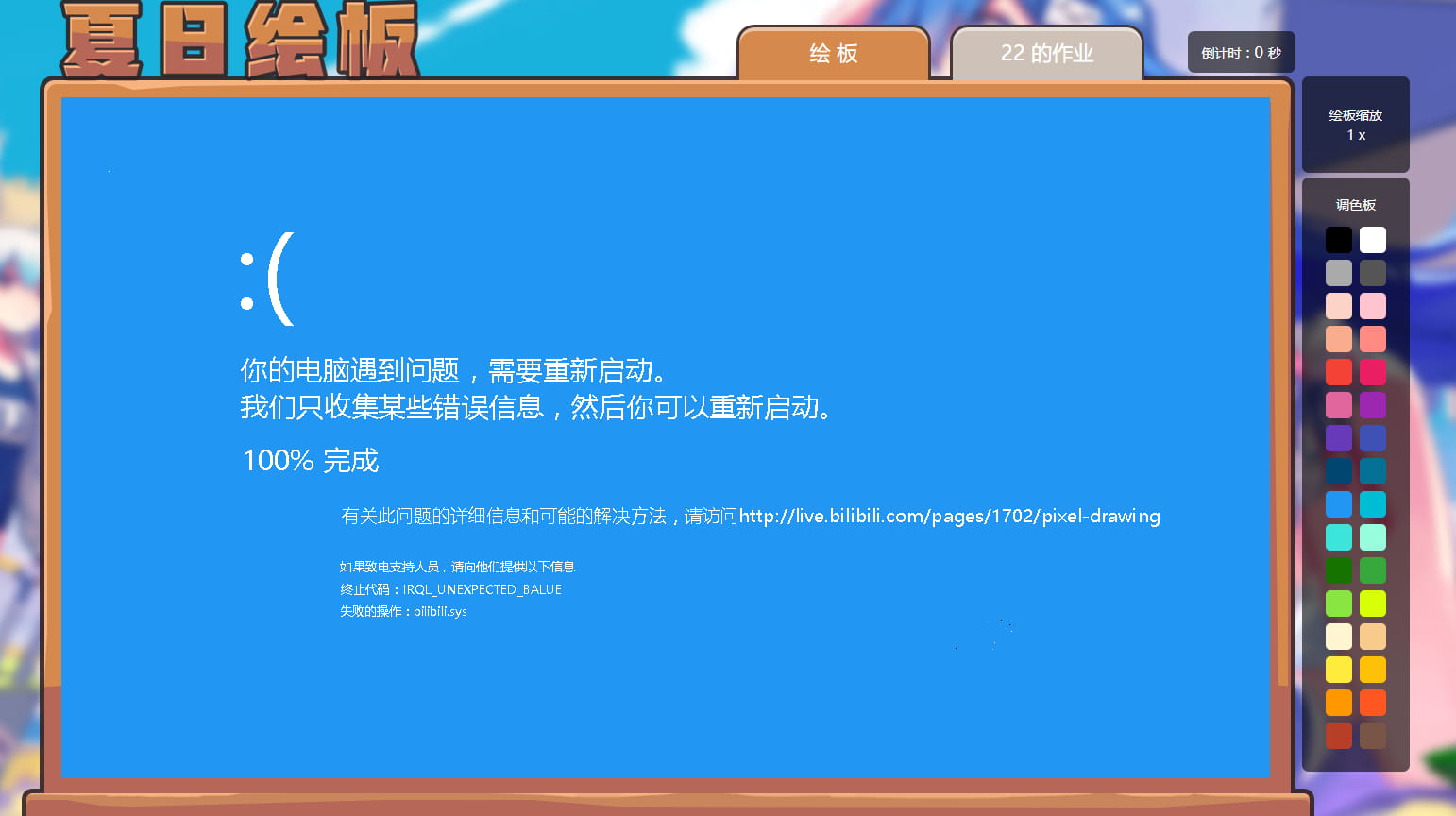Select the bright yellow swatch
Image resolution: width=1456 pixels, height=816 pixels.
tap(1339, 670)
